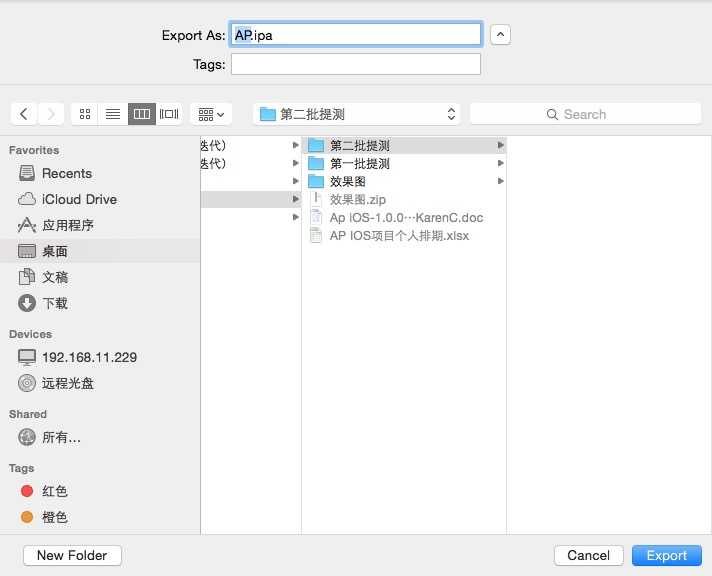Image resolution: width=712 pixels, height=576 pixels.
Task: Expand the 第一批提测 folder row arrow
Action: click(x=500, y=163)
